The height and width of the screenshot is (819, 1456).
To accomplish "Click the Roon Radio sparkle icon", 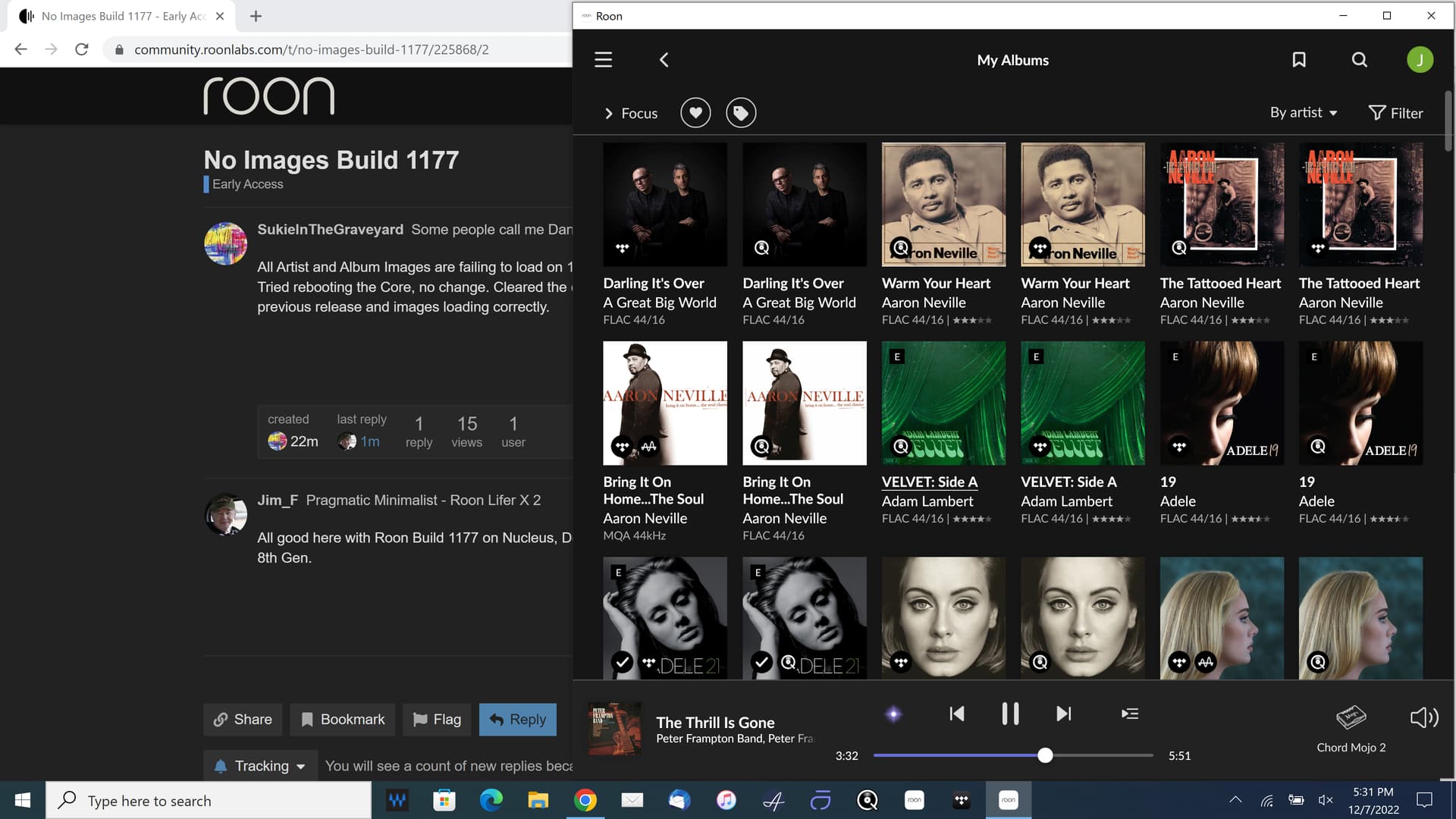I will tap(893, 714).
